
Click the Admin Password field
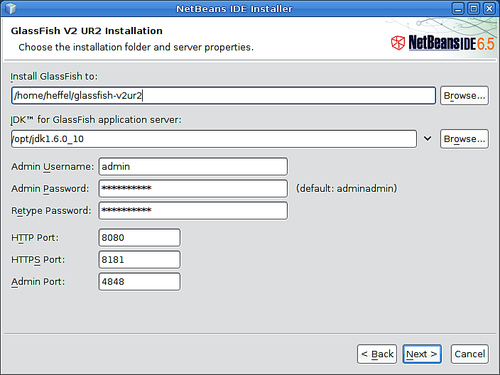point(193,188)
